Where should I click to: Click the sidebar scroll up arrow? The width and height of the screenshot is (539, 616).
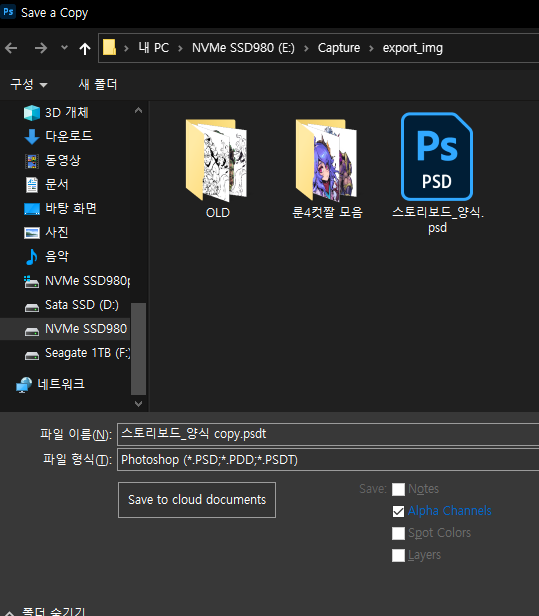click(x=138, y=110)
